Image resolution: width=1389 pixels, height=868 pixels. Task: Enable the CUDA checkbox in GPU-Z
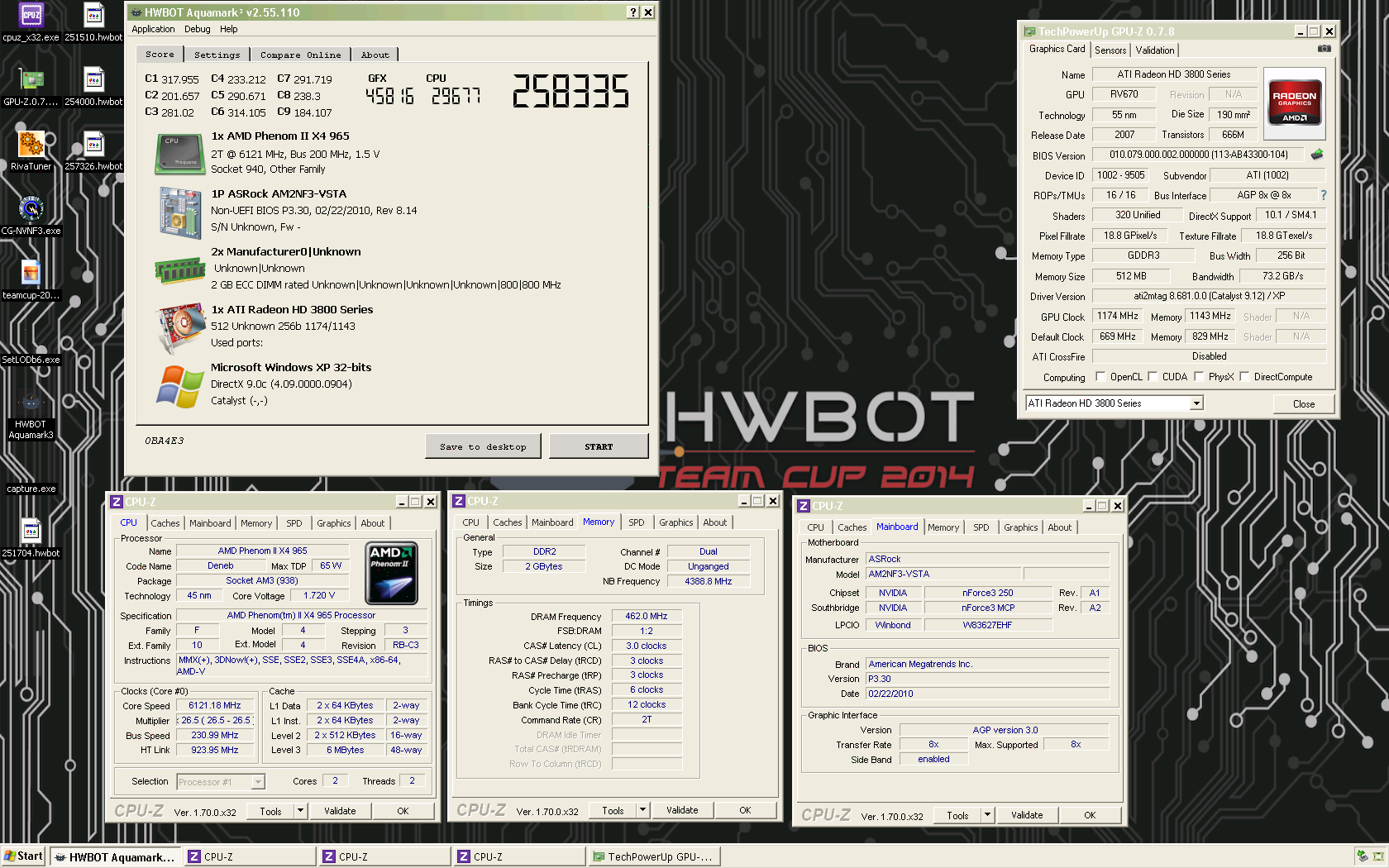[1153, 376]
